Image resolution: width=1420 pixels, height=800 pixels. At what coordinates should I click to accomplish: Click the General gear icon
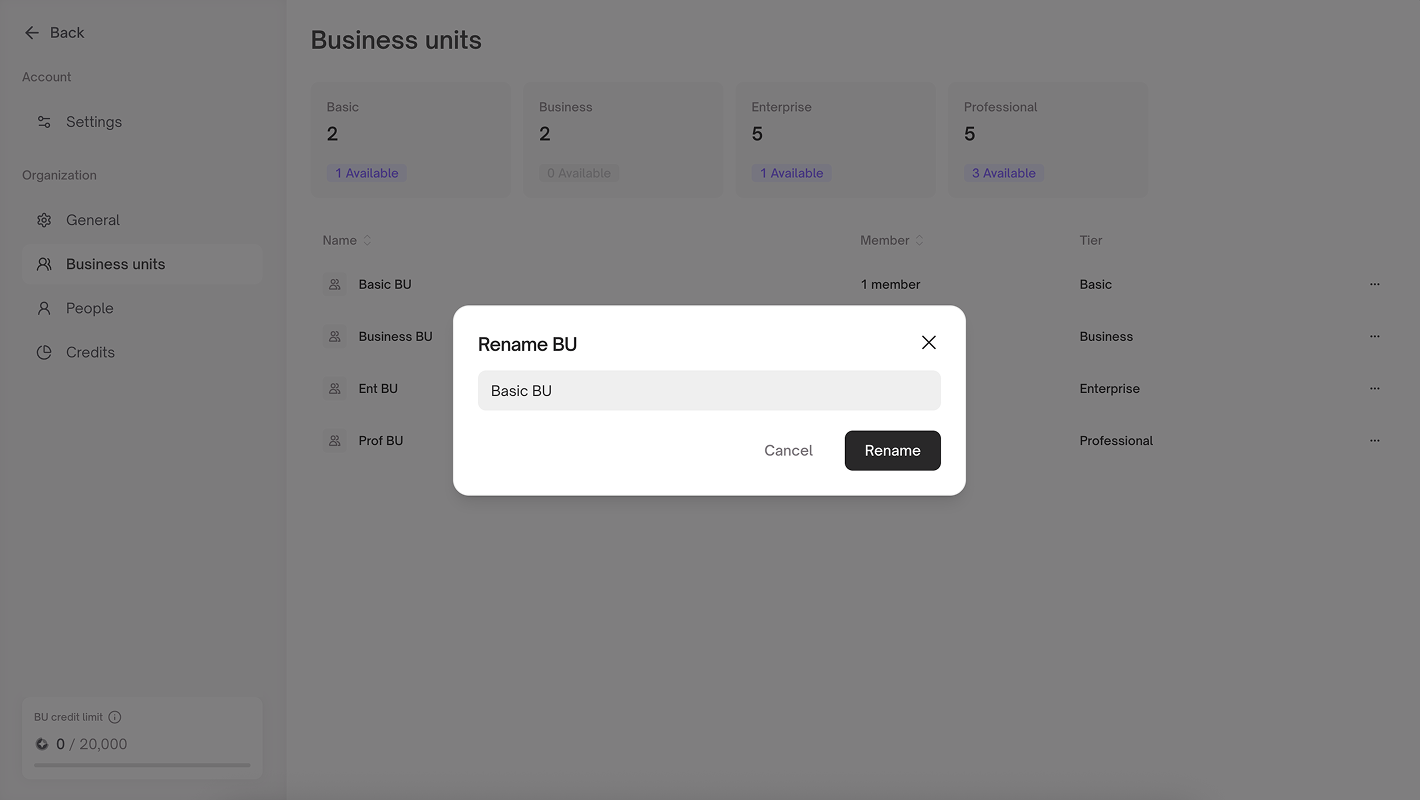click(x=44, y=220)
